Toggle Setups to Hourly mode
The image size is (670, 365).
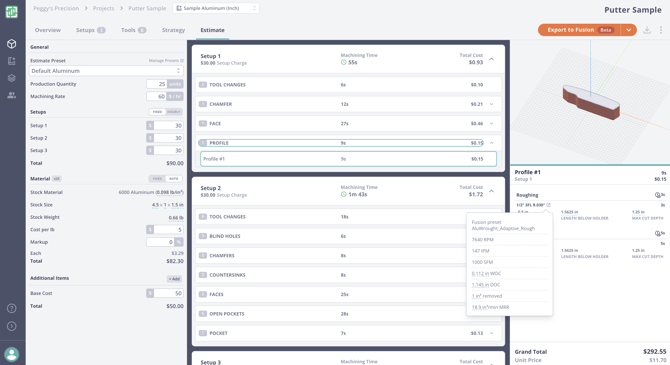173,112
